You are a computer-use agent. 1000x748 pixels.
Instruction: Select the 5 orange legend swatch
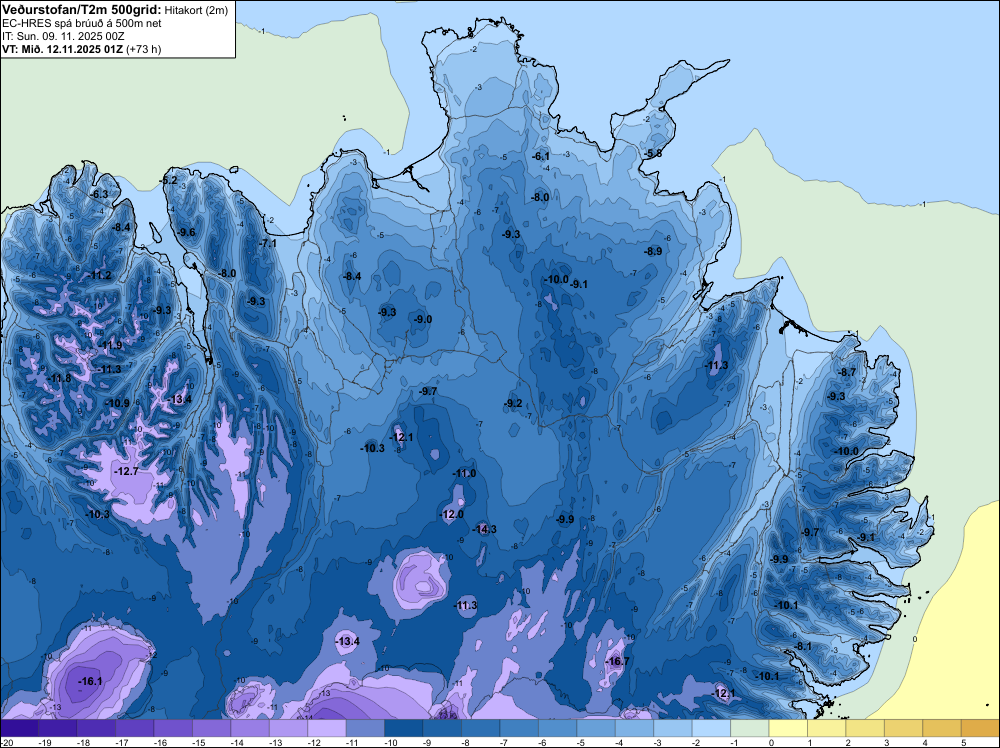[981, 728]
